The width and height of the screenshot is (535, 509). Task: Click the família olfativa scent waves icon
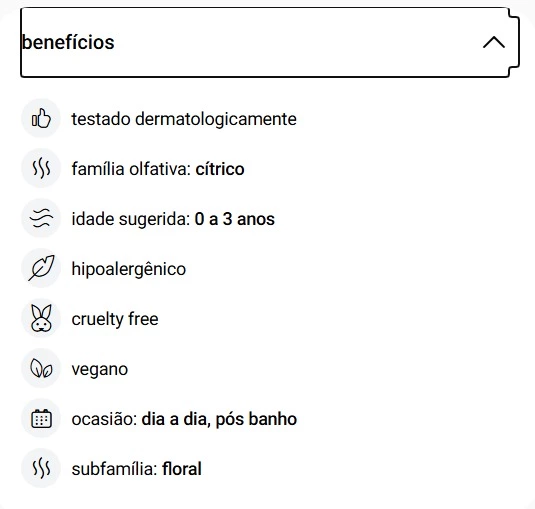pos(41,168)
